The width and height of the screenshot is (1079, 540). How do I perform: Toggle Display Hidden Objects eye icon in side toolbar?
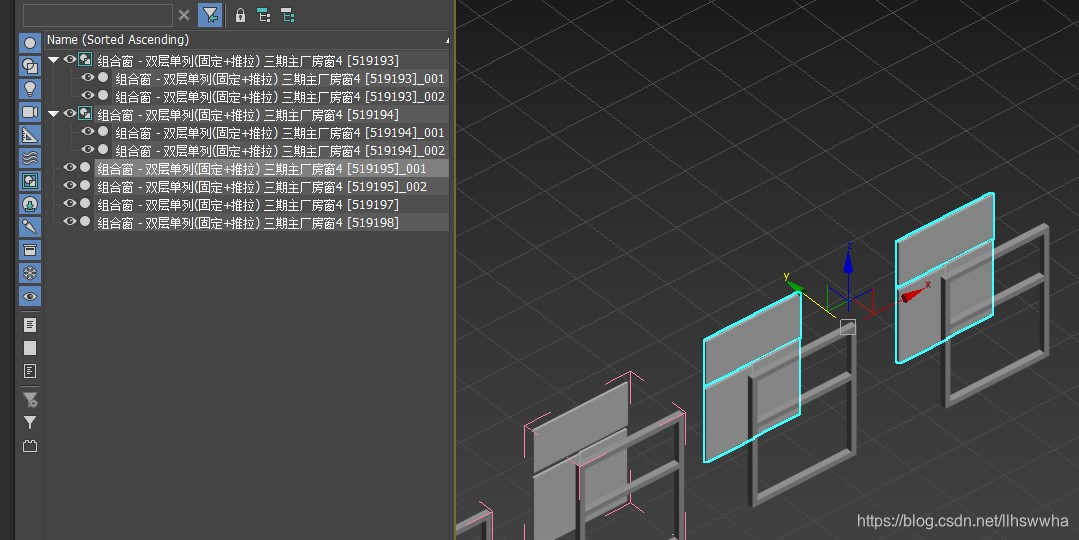pos(30,296)
